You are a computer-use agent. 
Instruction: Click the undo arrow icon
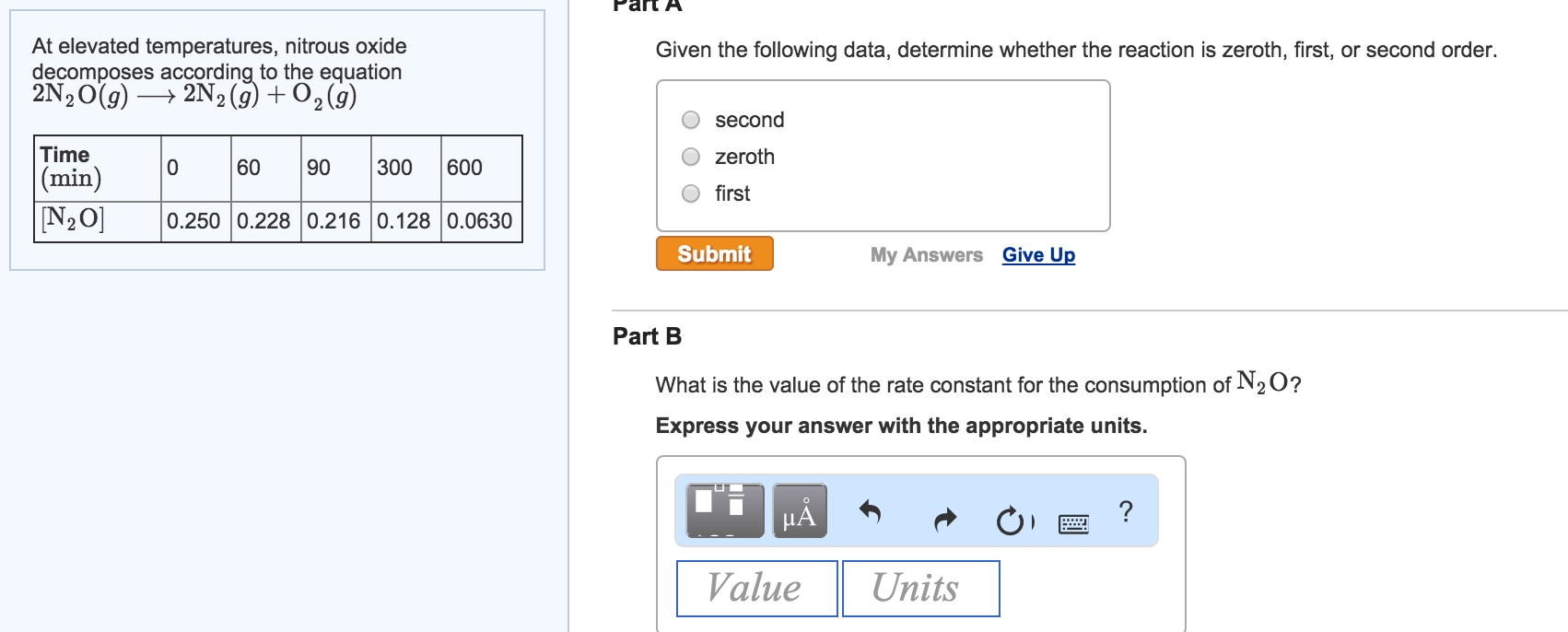(x=870, y=511)
